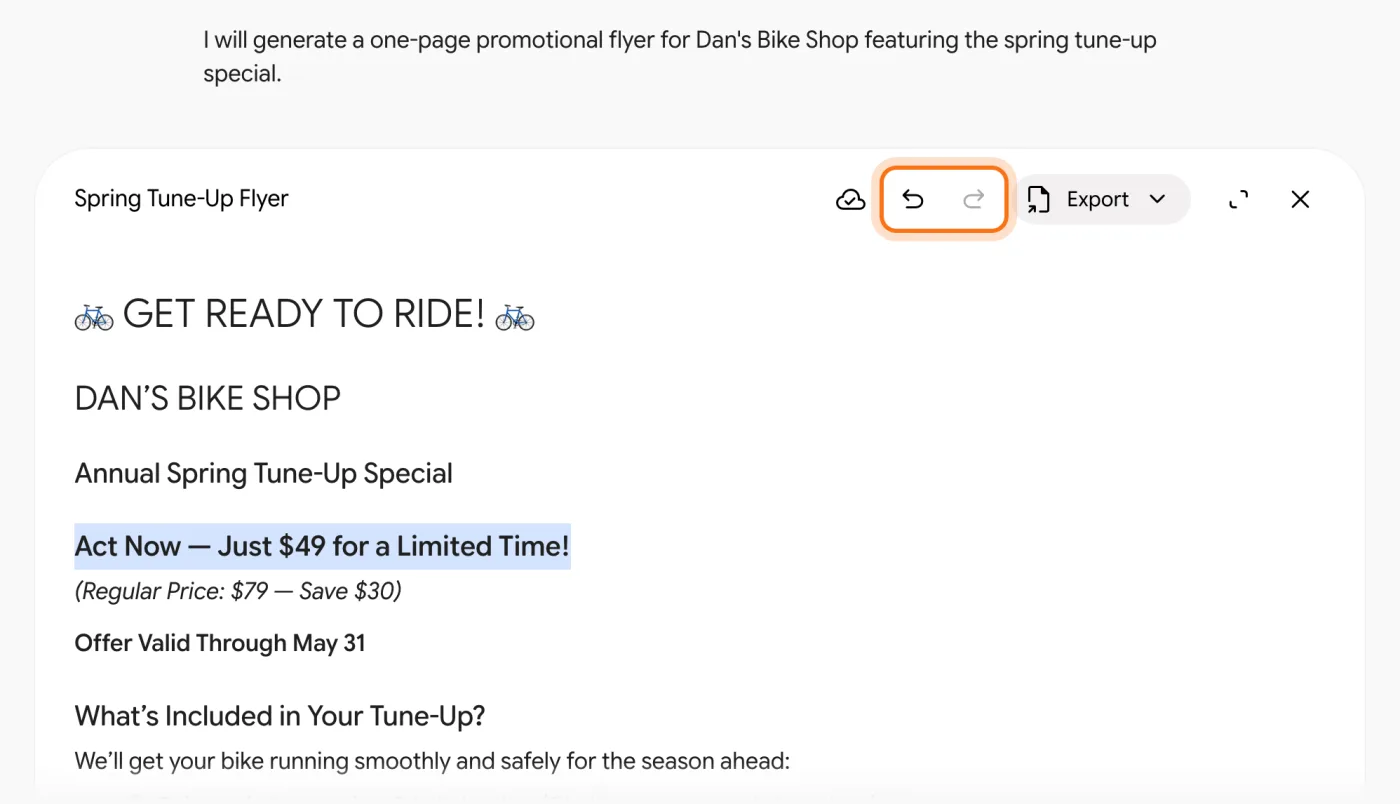The image size is (1400, 804).
Task: Redo the undone edit
Action: (x=973, y=200)
